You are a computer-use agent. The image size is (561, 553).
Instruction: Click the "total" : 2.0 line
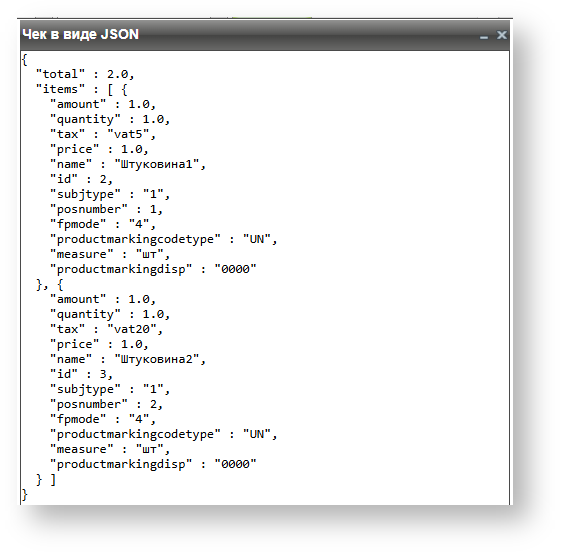[85, 74]
